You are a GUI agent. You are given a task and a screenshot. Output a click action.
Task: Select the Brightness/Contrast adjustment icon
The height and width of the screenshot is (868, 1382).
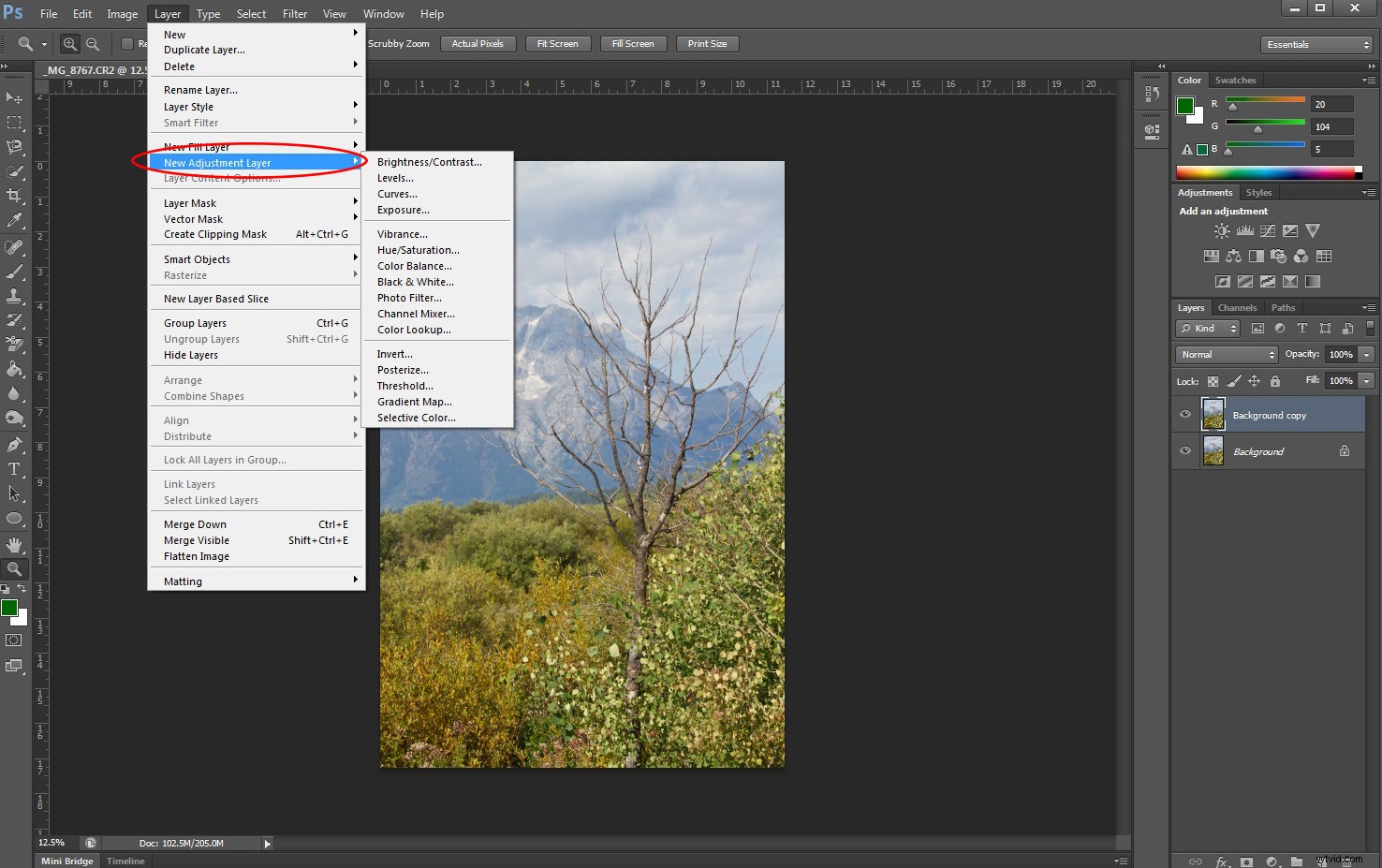pyautogui.click(x=1222, y=231)
